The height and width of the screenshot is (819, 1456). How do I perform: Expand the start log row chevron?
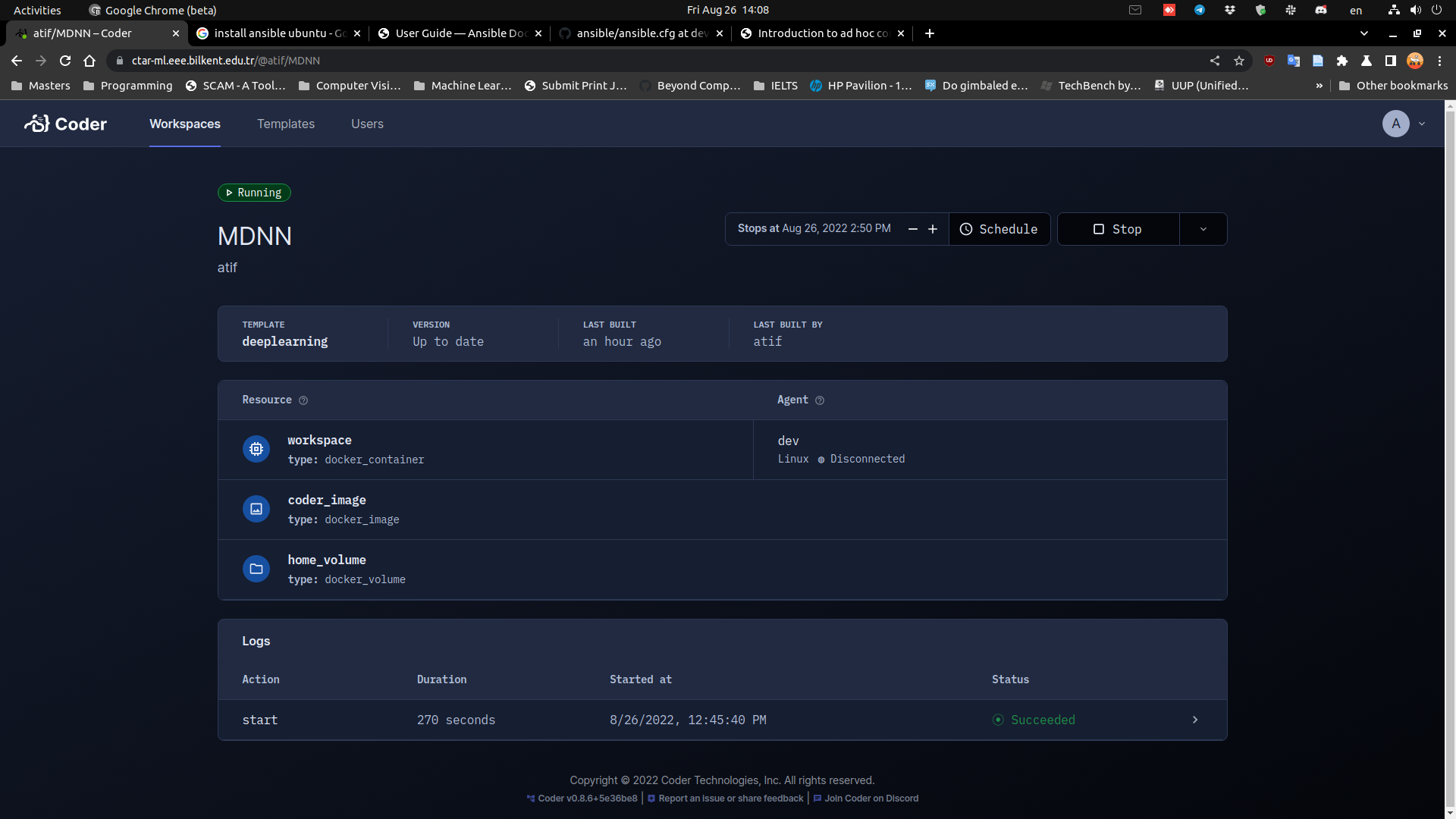(x=1195, y=720)
